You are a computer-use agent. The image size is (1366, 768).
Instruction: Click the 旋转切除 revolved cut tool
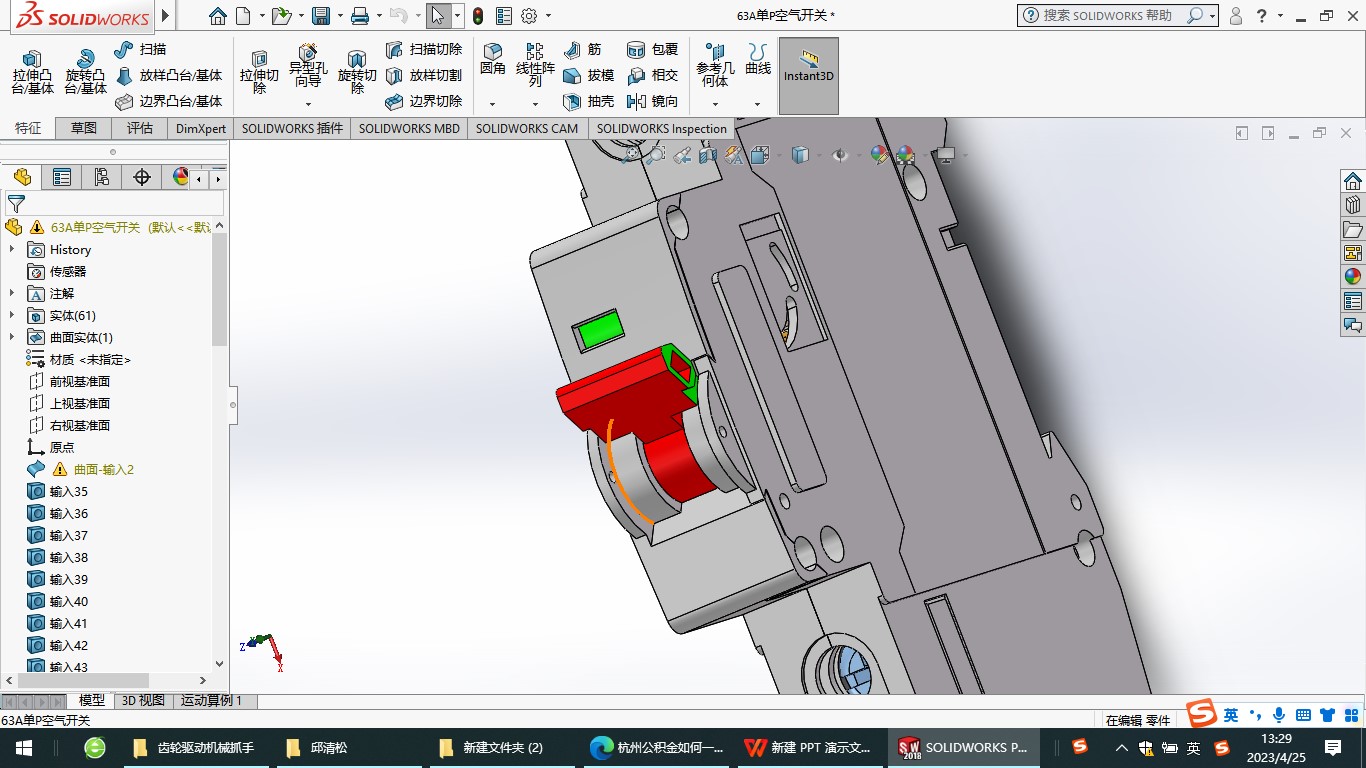click(357, 71)
